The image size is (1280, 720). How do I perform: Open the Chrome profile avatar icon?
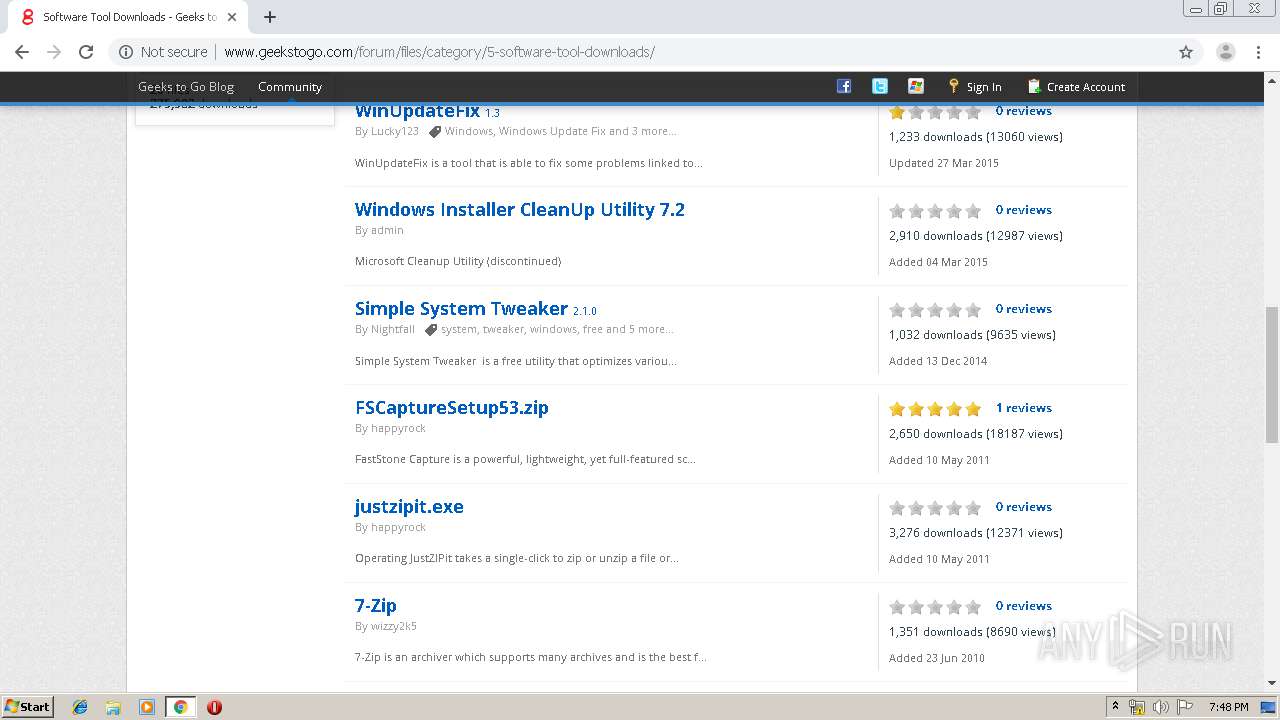[x=1226, y=52]
